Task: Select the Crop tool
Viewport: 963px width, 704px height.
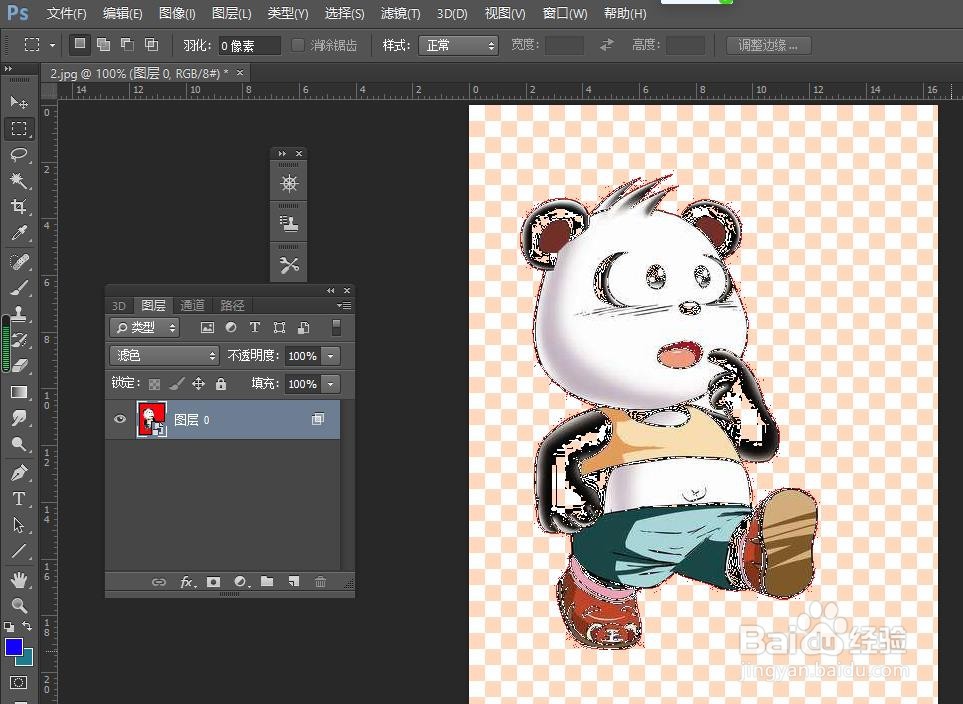Action: tap(19, 206)
